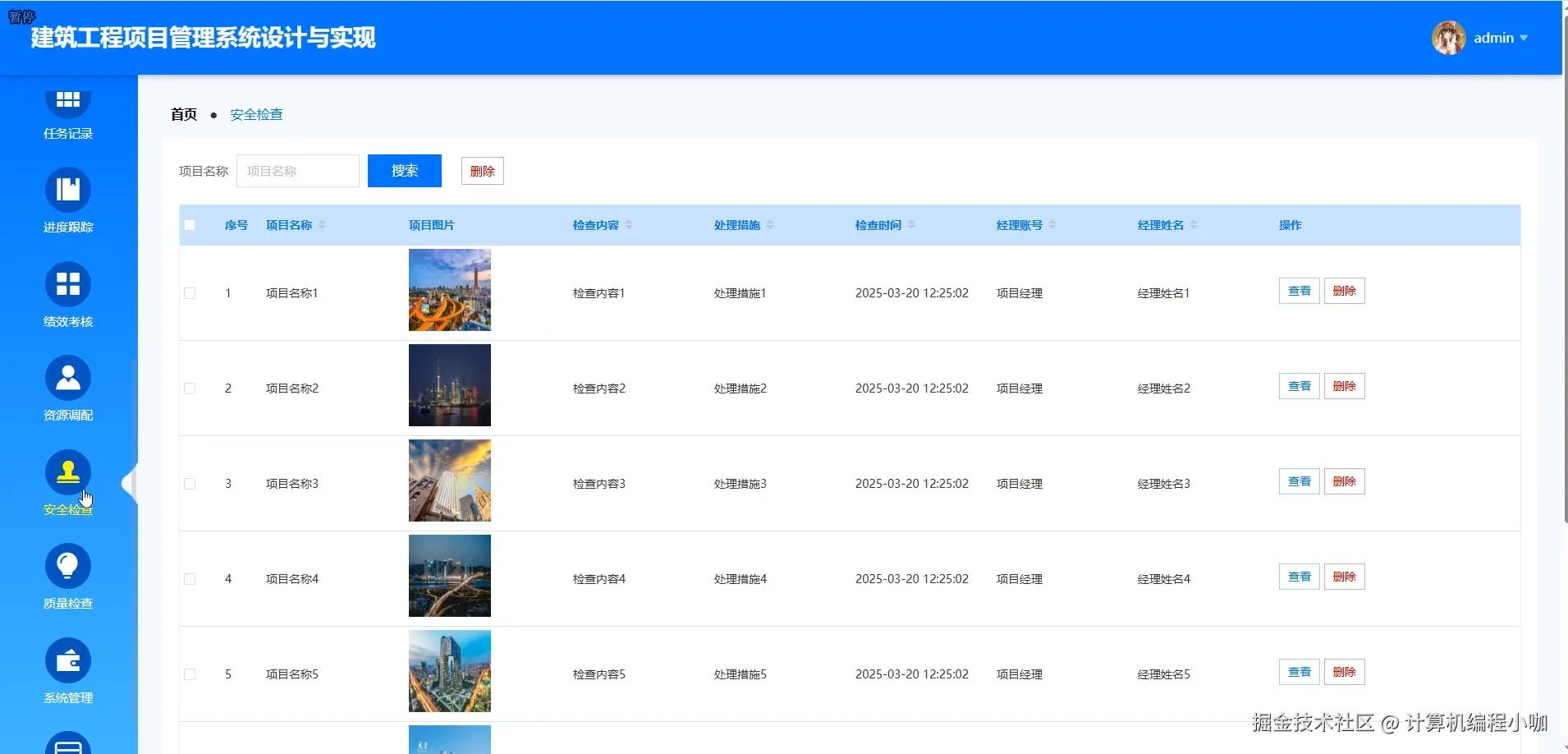View details of 项目名称2 with 查看
Viewport: 1568px width, 754px height.
(x=1300, y=386)
